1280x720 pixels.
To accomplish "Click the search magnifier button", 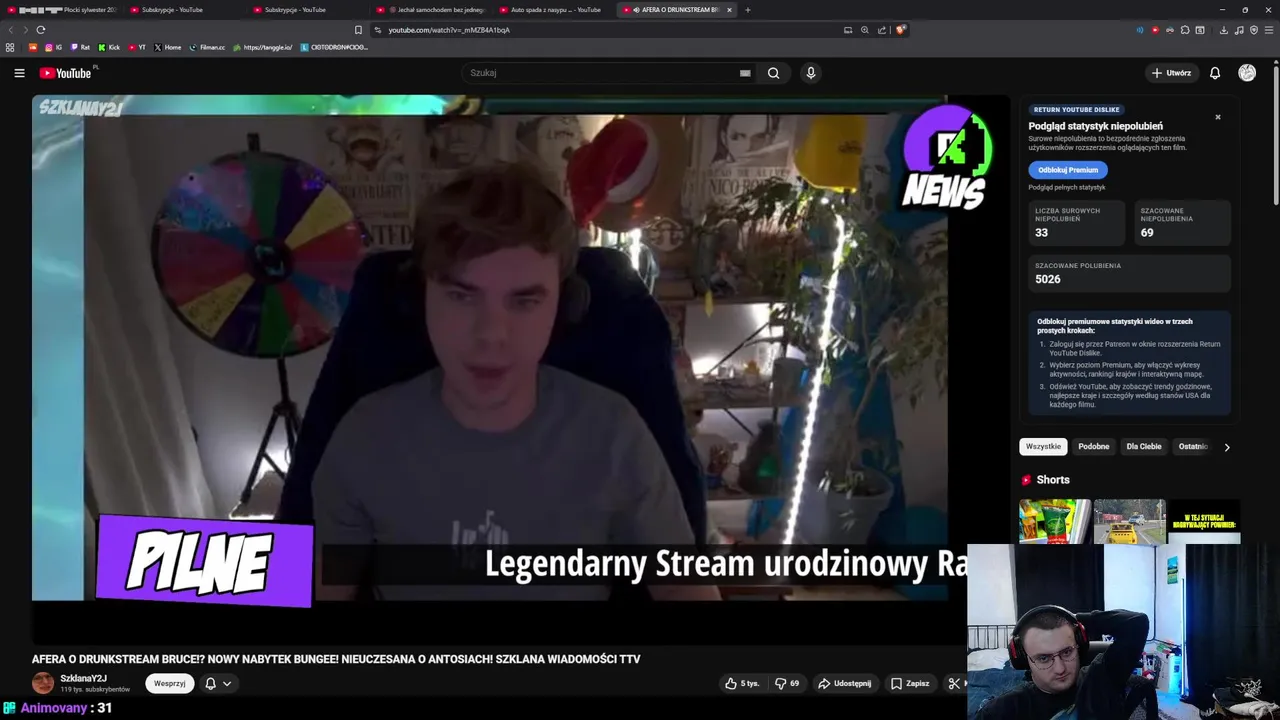I will tap(773, 73).
